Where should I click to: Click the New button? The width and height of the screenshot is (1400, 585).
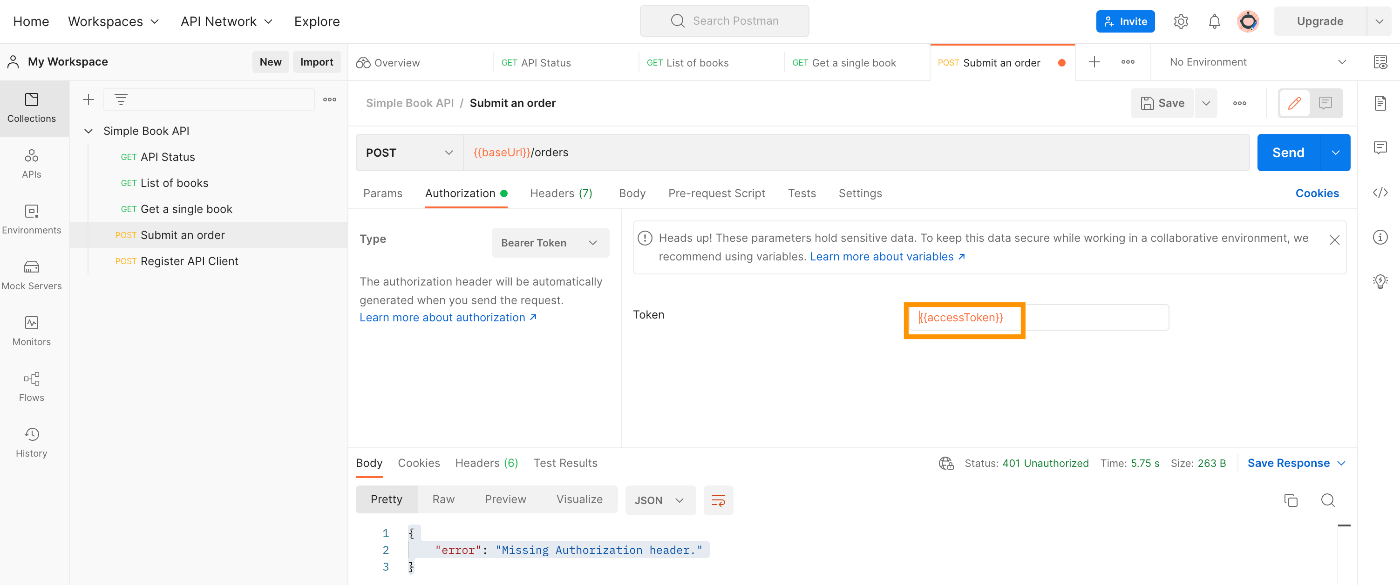coord(271,62)
